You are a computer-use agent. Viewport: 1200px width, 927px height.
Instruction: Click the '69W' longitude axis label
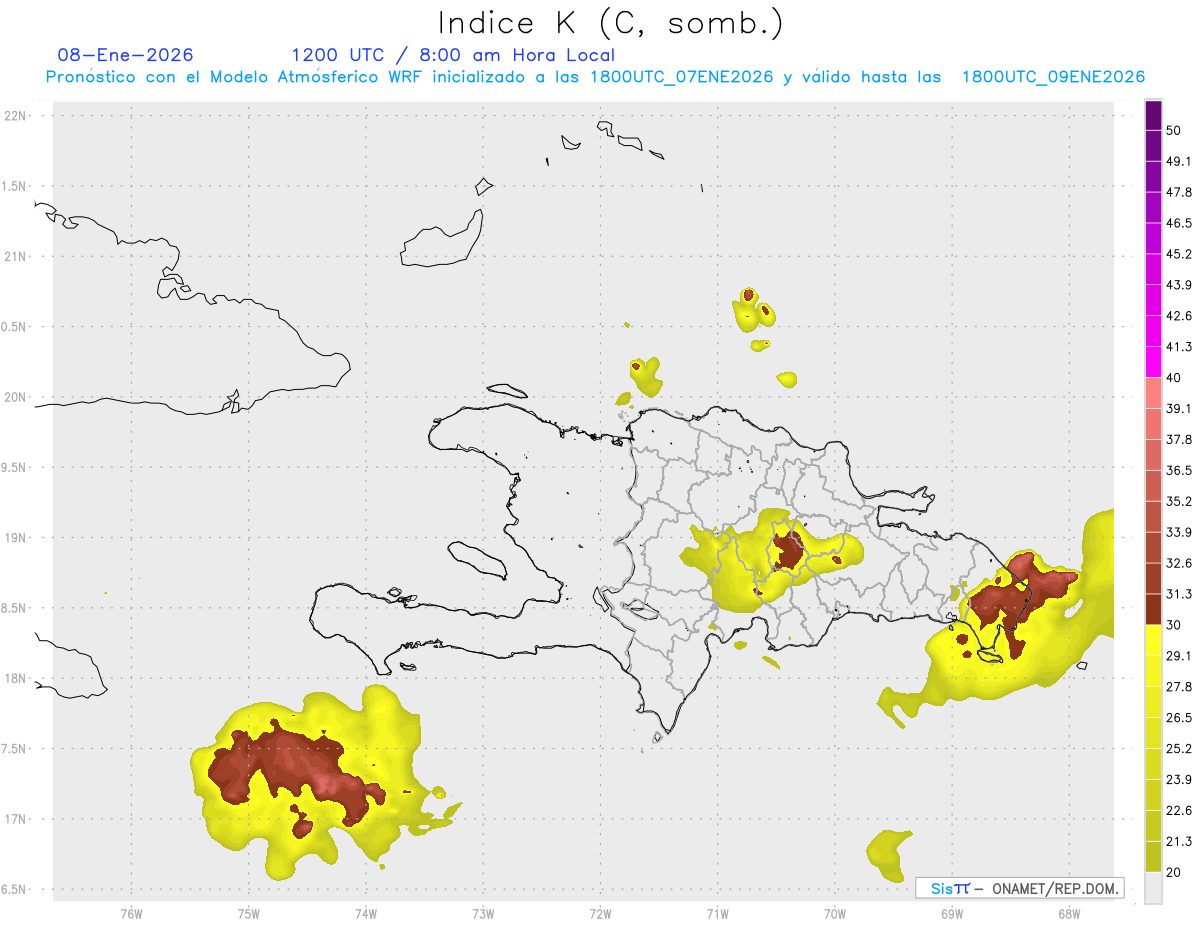pos(951,913)
